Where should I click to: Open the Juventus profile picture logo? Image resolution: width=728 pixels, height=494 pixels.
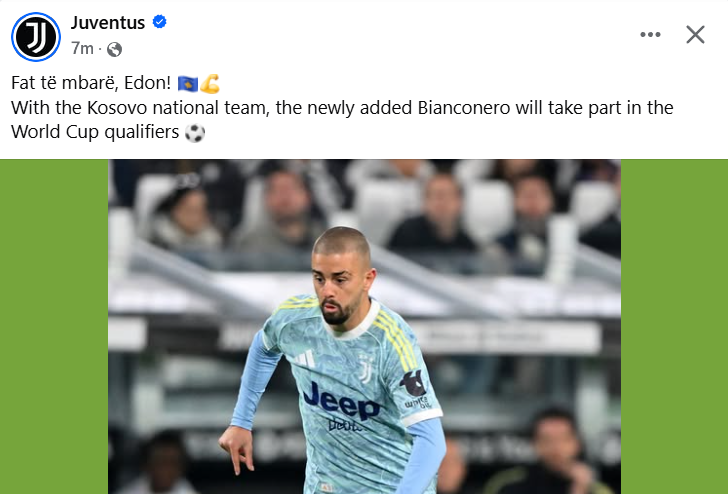tap(36, 37)
